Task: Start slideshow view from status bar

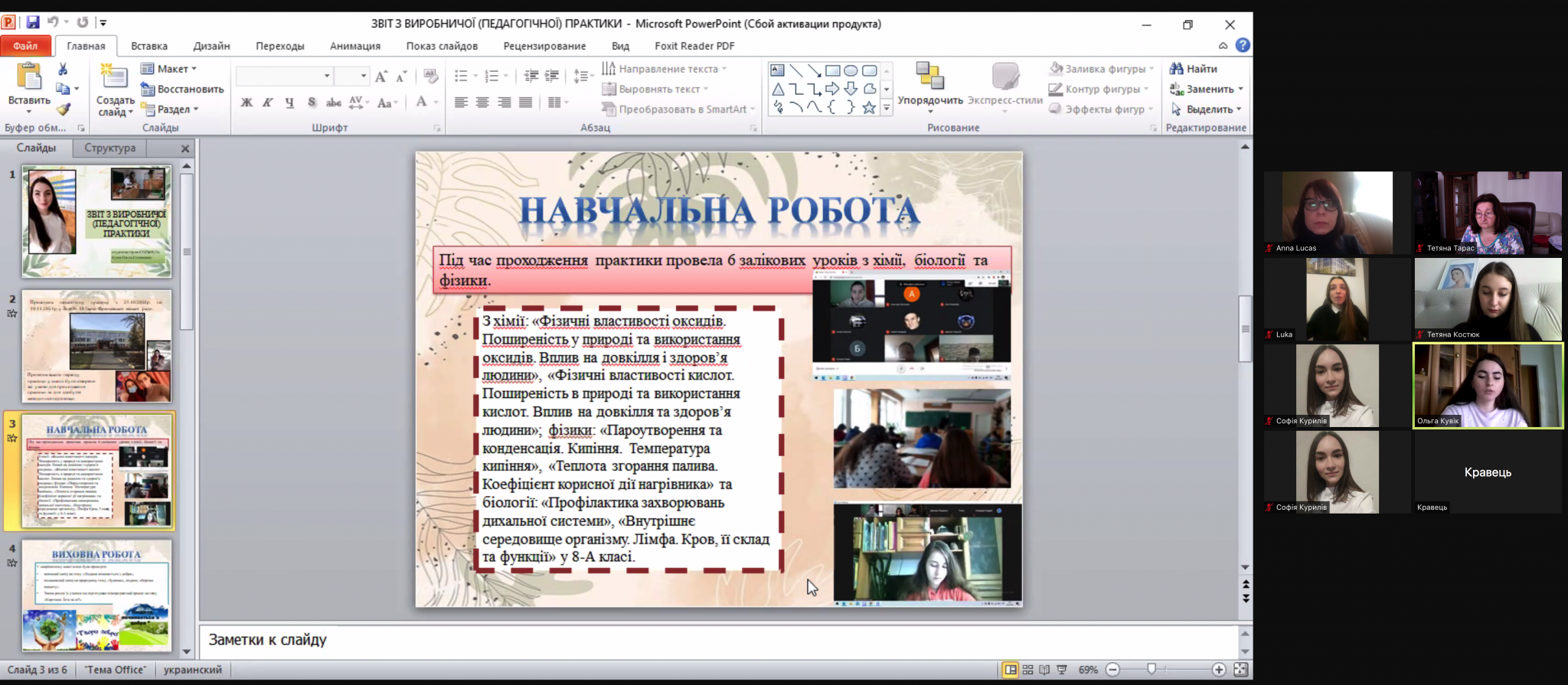Action: point(1062,670)
